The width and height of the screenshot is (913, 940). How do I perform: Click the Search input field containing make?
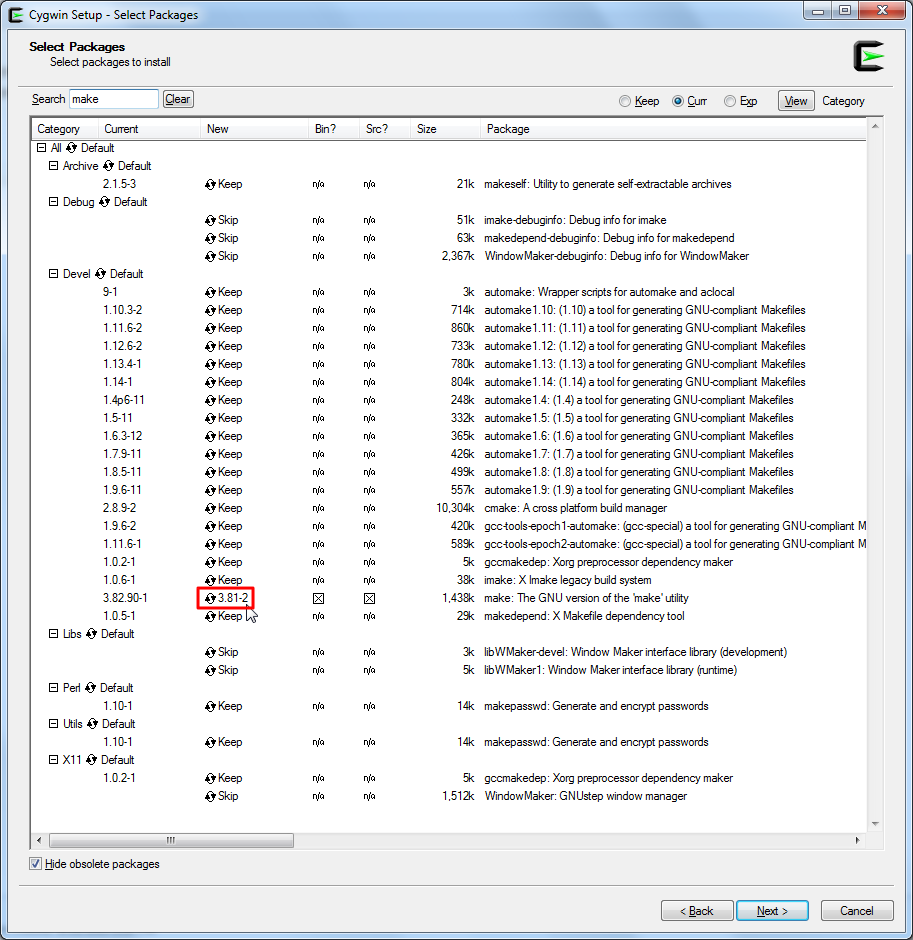[x=114, y=99]
